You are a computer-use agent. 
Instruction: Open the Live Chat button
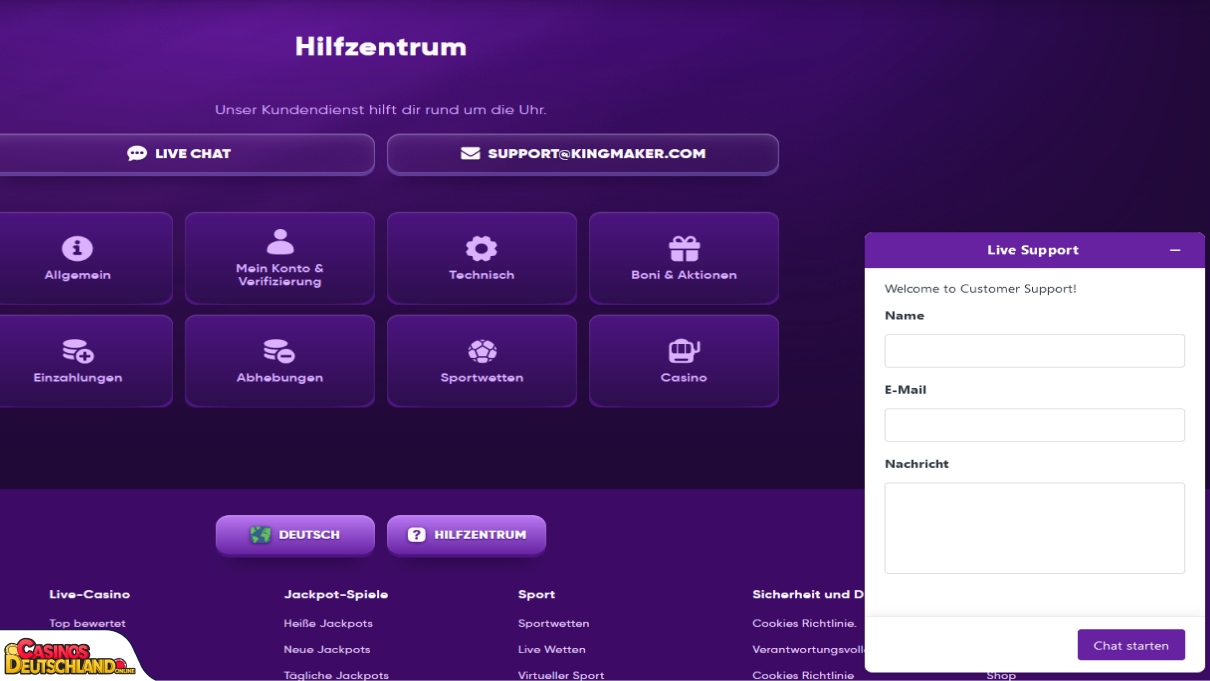(180, 154)
